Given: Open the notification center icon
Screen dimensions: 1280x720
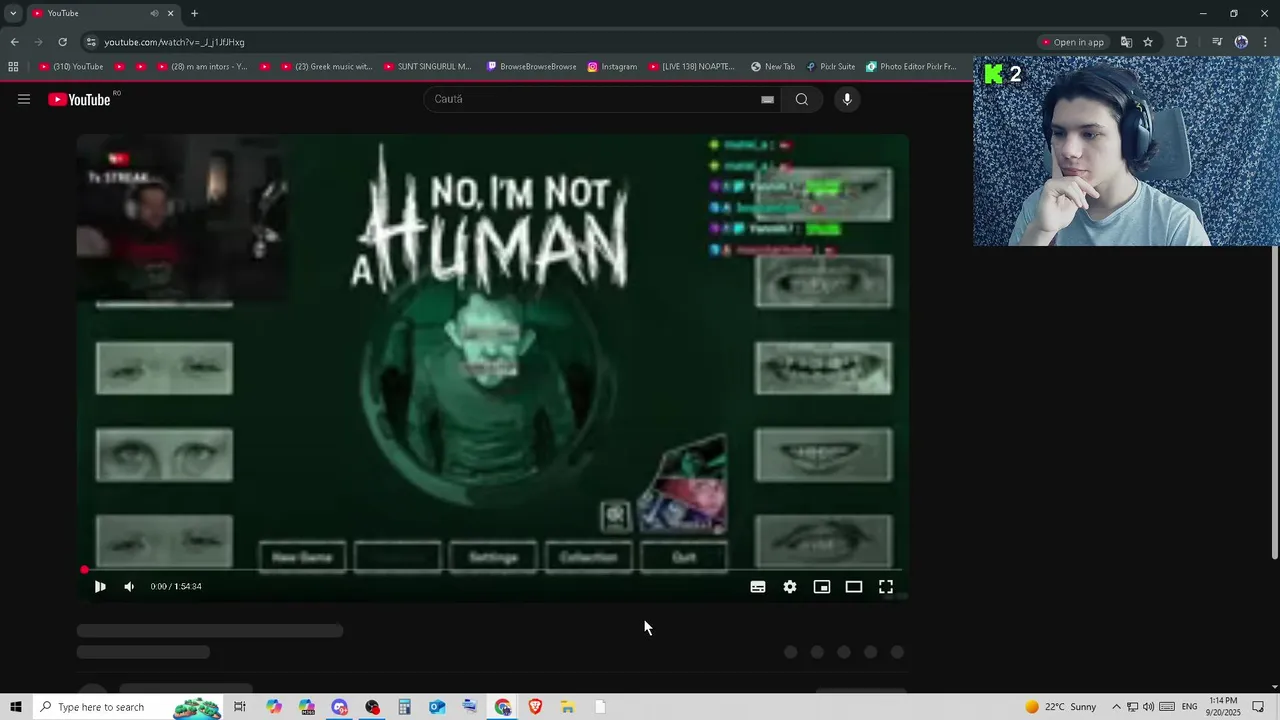Looking at the screenshot, I should (x=1258, y=707).
